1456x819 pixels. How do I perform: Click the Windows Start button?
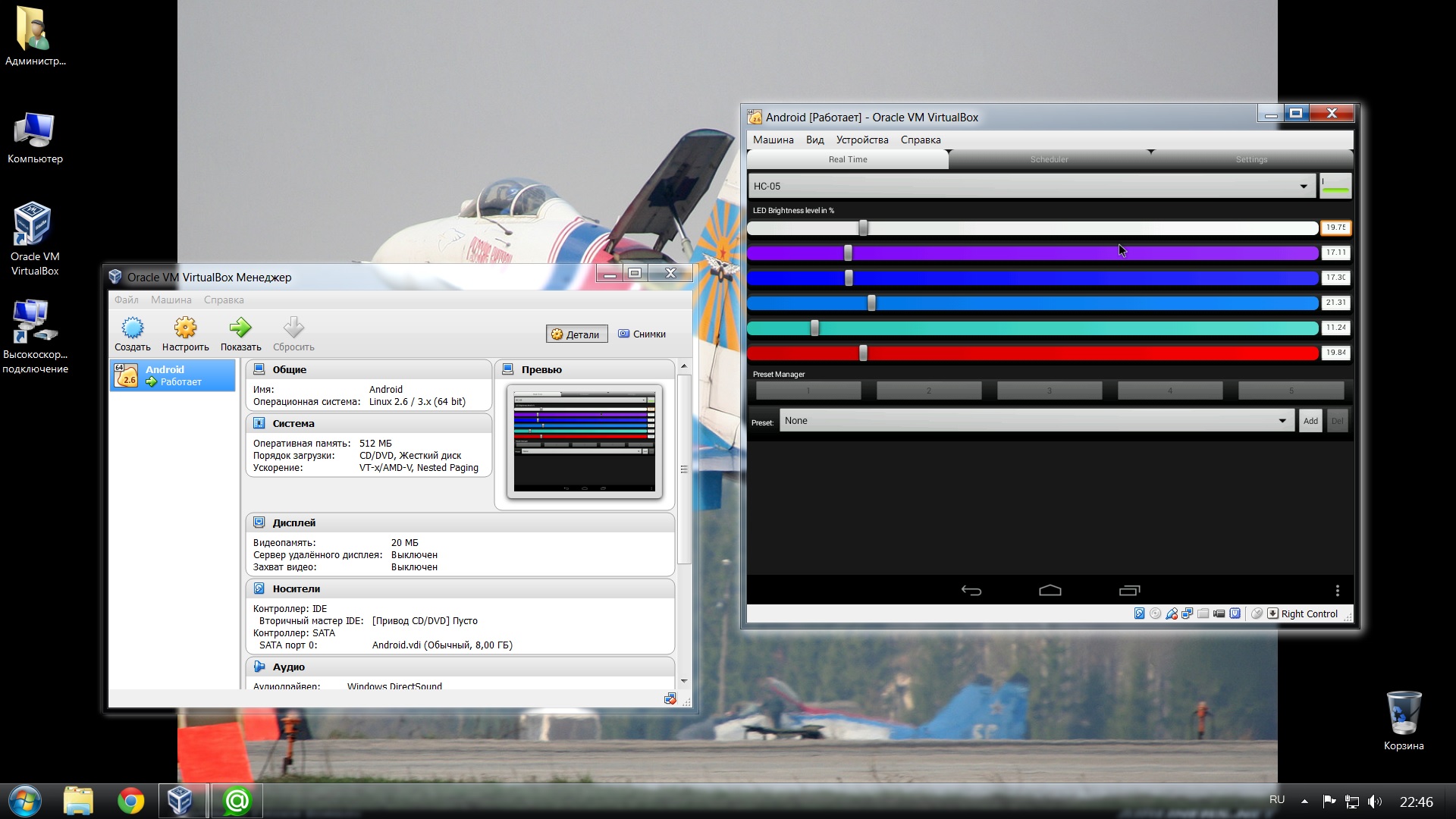tap(25, 801)
